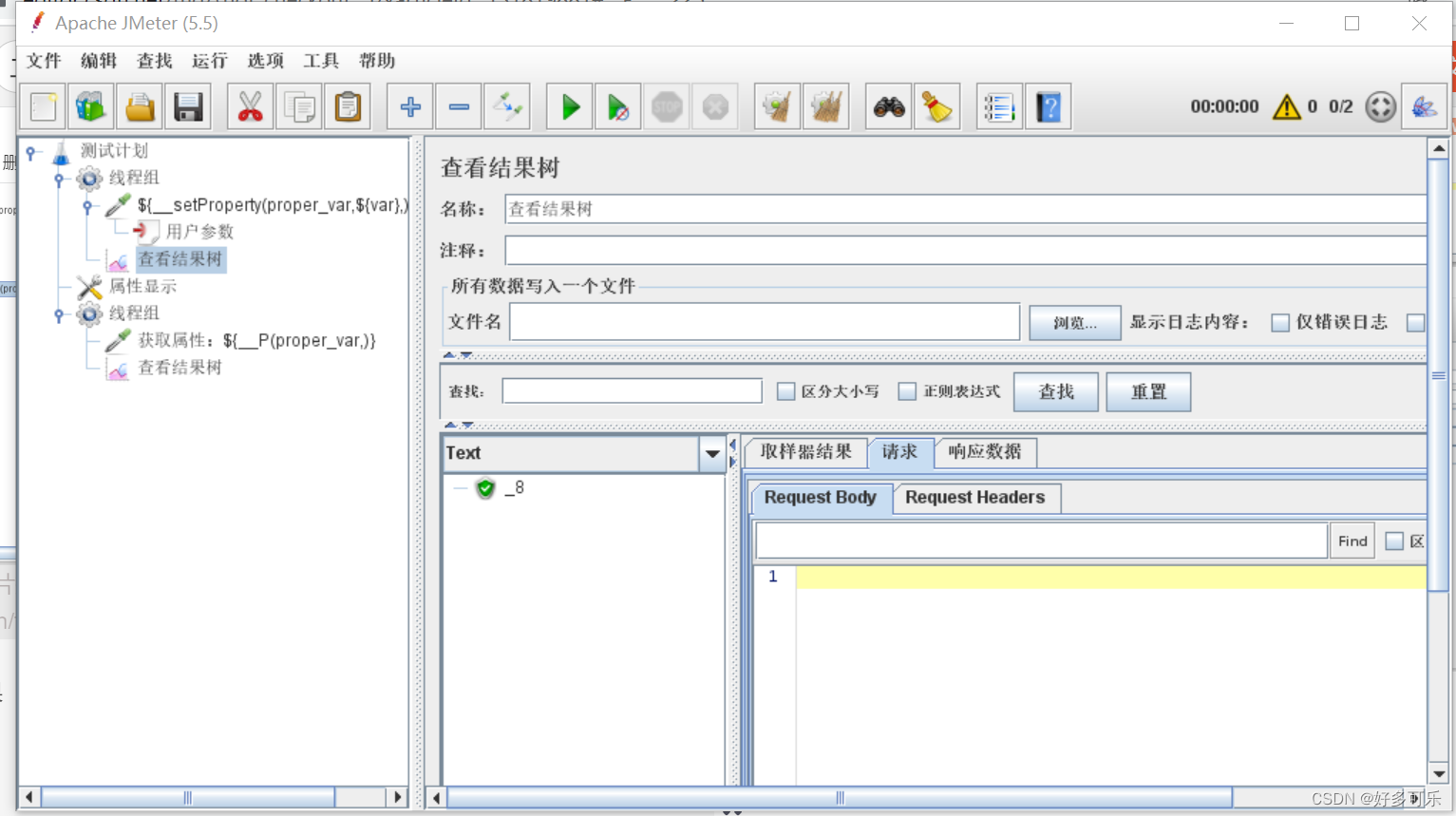Screen dimensions: 1456x816
Task: Click the Shutdown test icon
Action: [x=715, y=106]
